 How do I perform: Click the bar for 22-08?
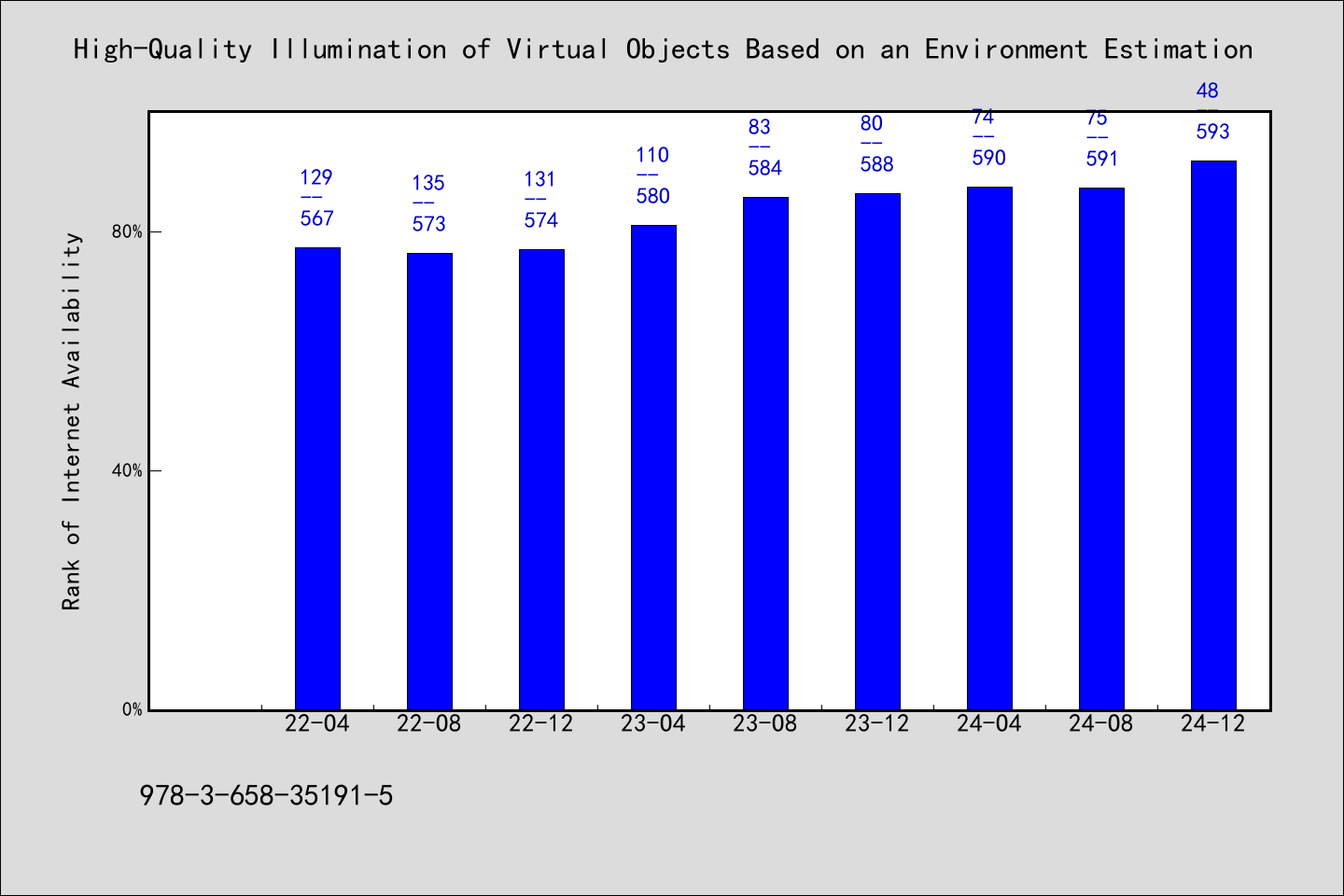429,482
